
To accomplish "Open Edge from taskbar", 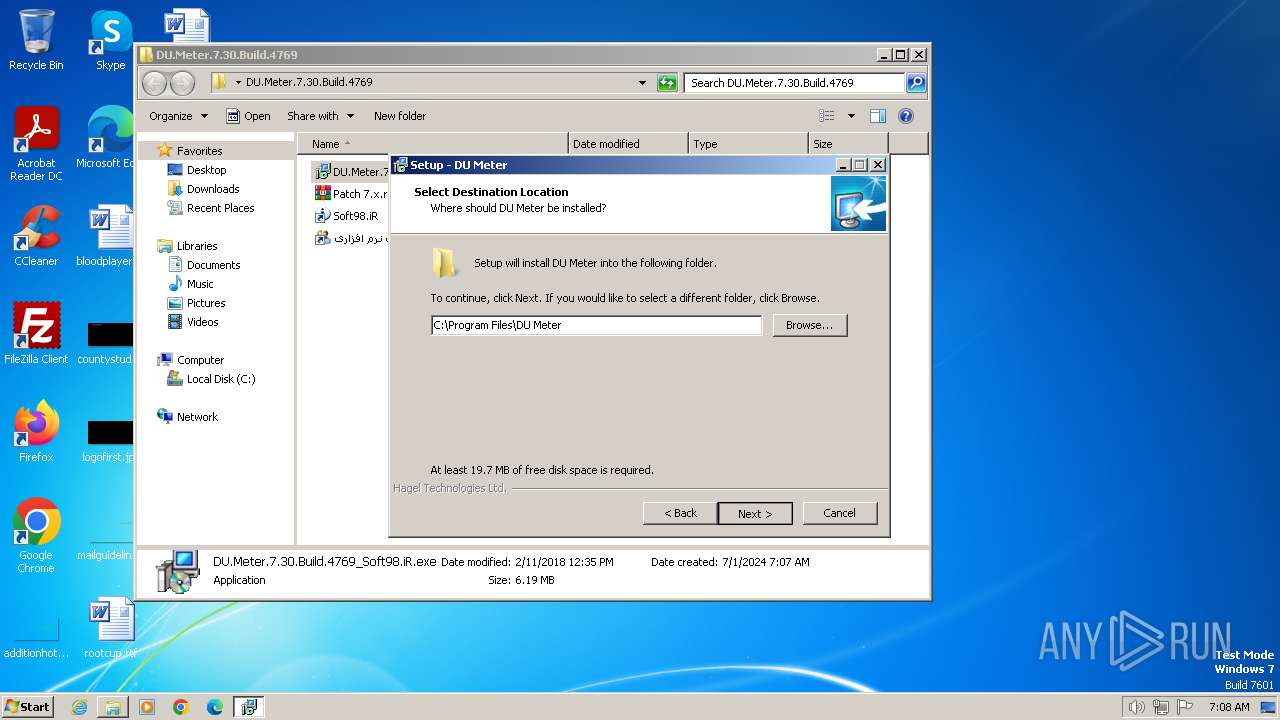I will tap(214, 707).
